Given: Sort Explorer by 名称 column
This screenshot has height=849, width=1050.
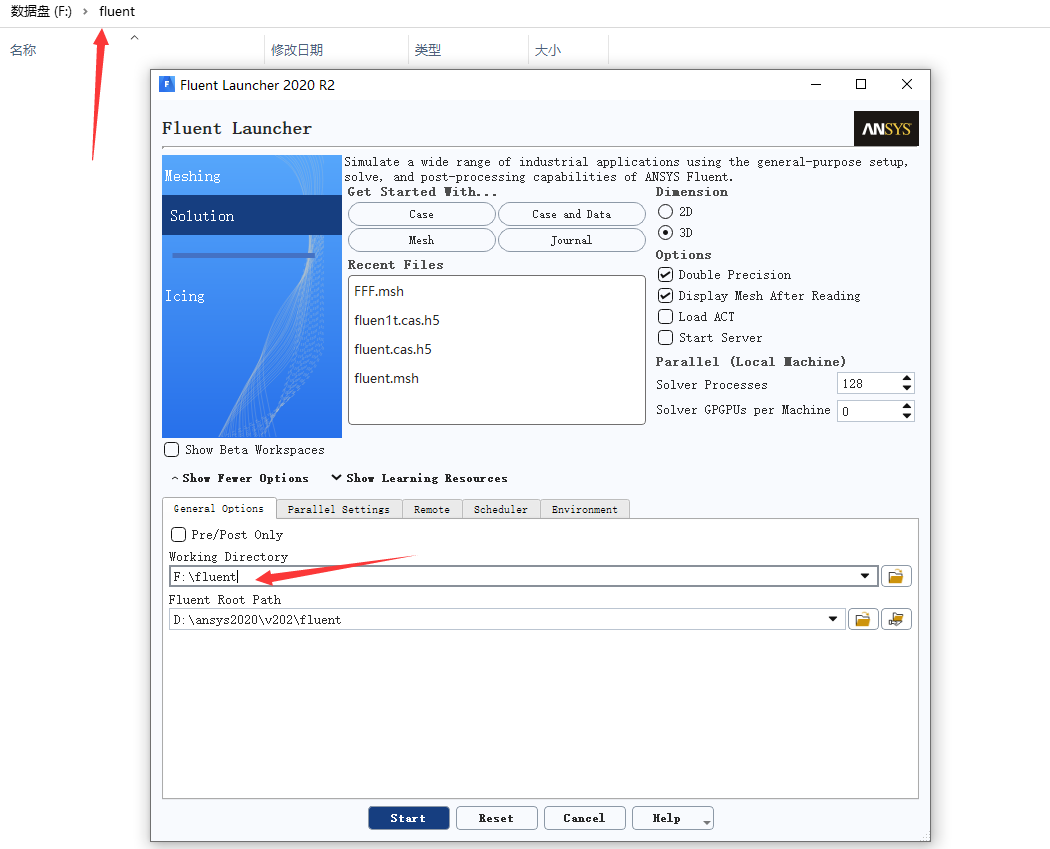Looking at the screenshot, I should pos(23,50).
